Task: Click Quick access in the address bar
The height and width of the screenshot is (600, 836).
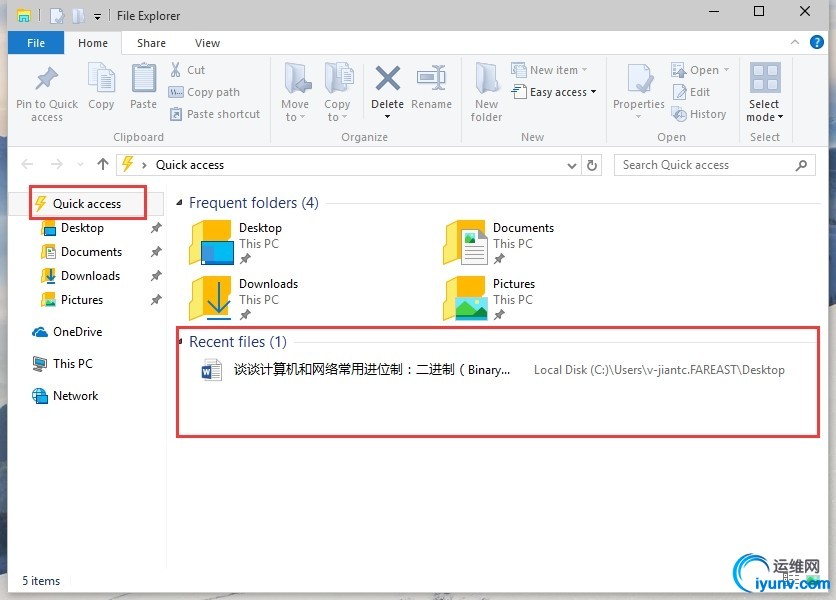Action: pos(190,165)
